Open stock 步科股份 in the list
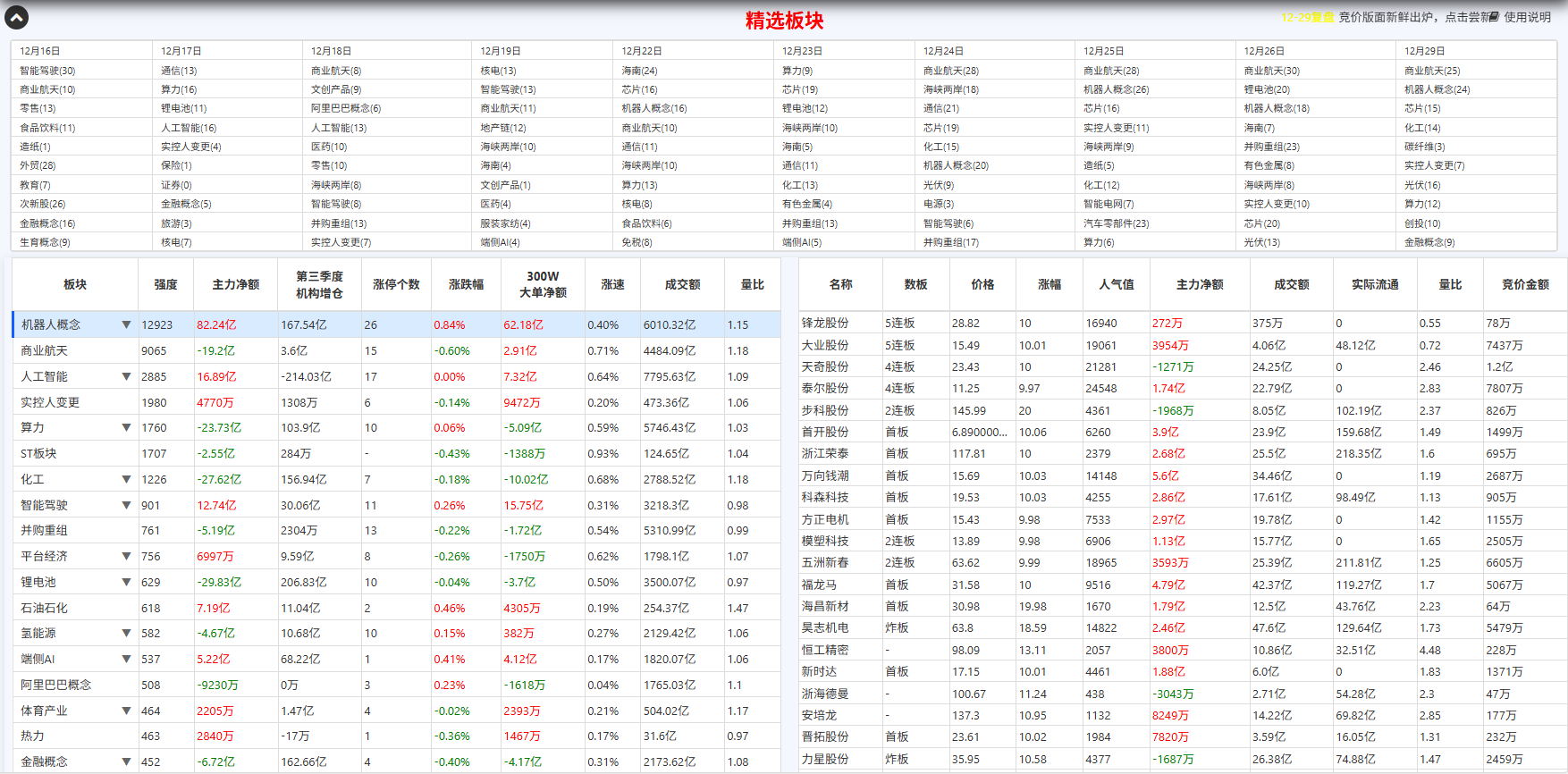This screenshot has height=774, width=1568. pos(825,410)
